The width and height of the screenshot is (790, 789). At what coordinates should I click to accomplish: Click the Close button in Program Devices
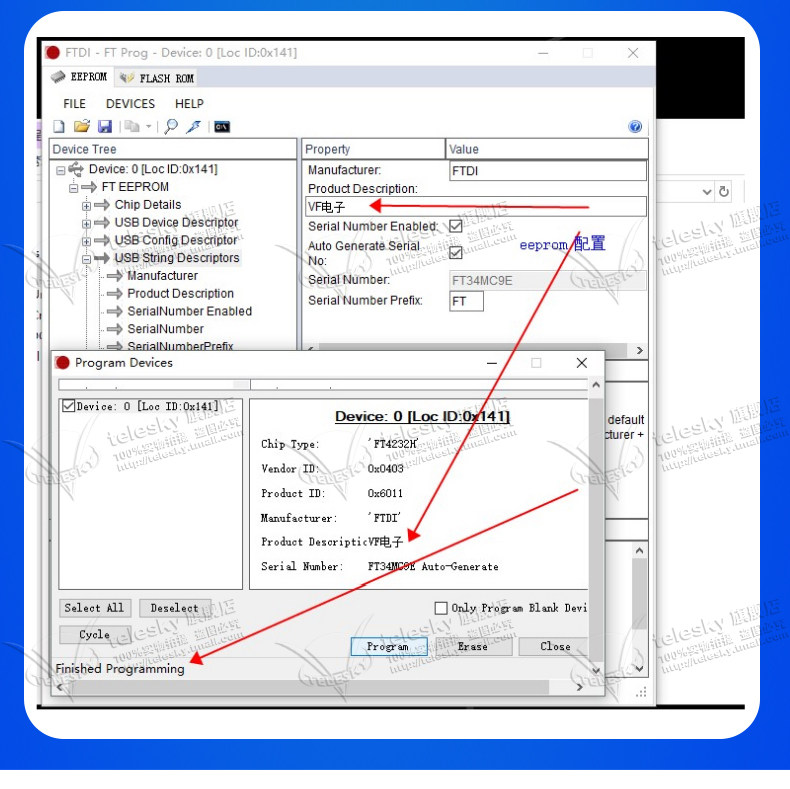pyautogui.click(x=554, y=646)
